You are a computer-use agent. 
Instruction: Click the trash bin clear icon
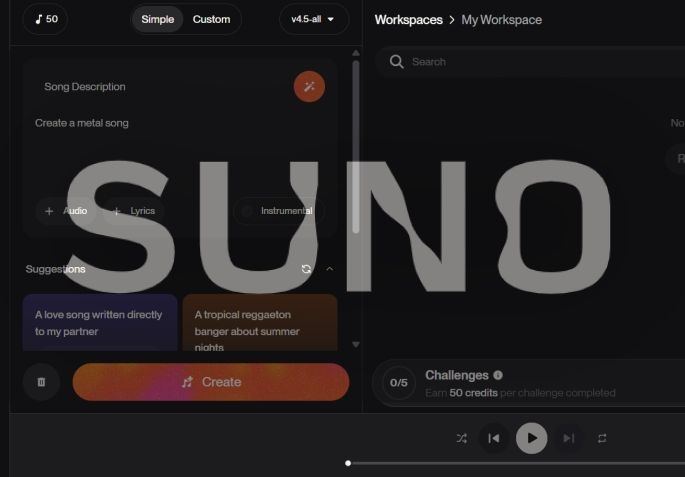click(x=42, y=382)
